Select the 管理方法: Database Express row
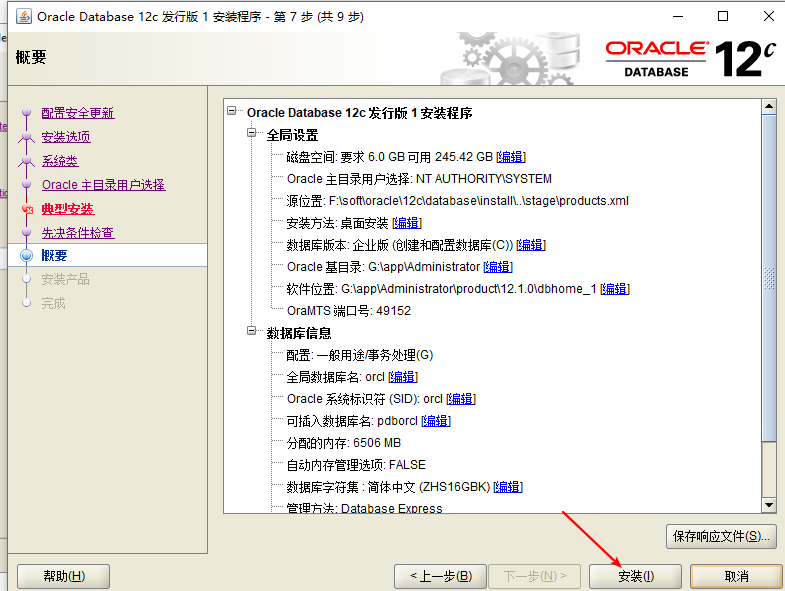This screenshot has height=591, width=785. tap(364, 508)
